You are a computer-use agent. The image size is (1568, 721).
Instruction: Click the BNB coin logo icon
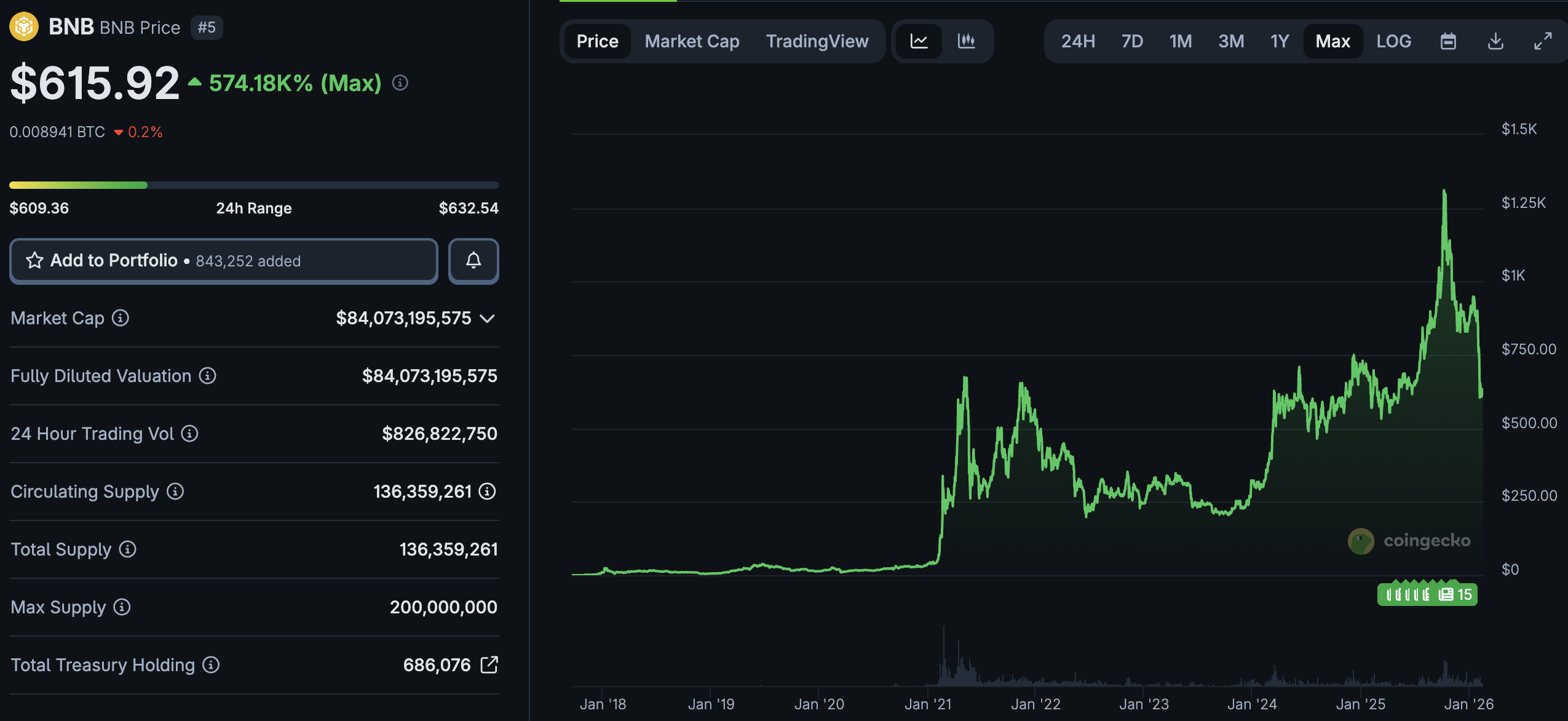pyautogui.click(x=24, y=27)
